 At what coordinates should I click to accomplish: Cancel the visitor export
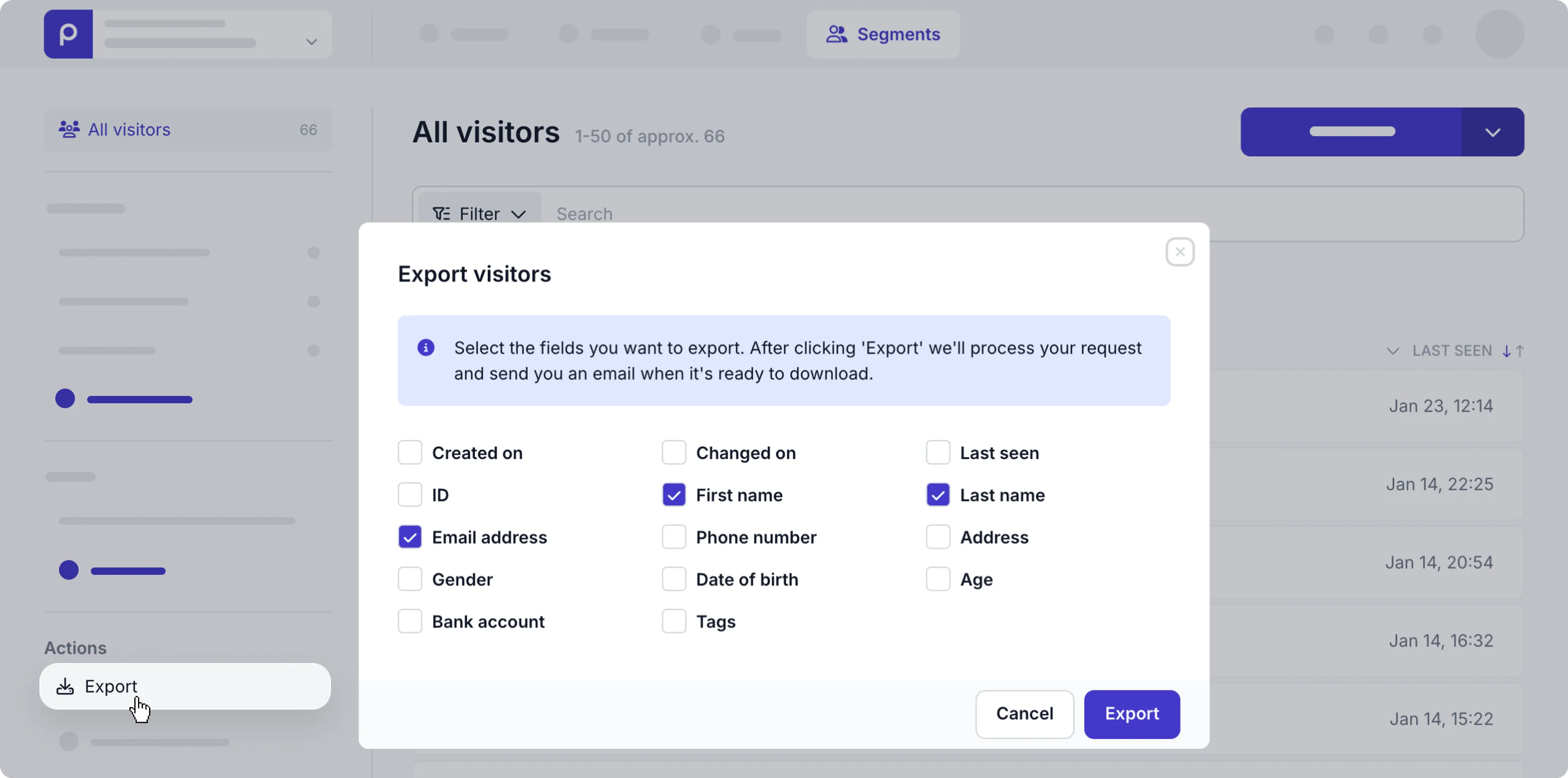click(x=1024, y=714)
